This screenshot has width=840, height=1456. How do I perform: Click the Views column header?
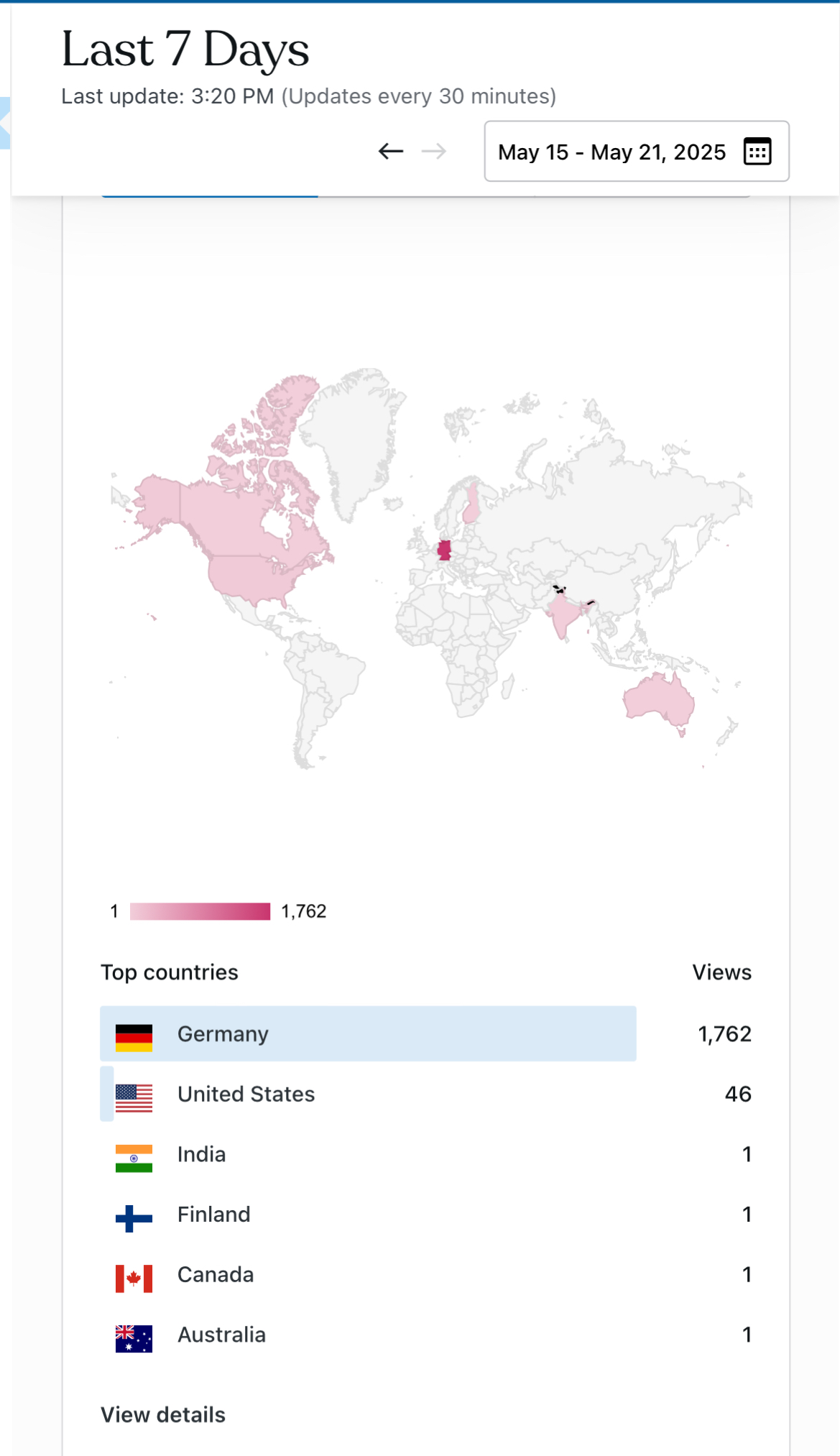pyautogui.click(x=721, y=972)
